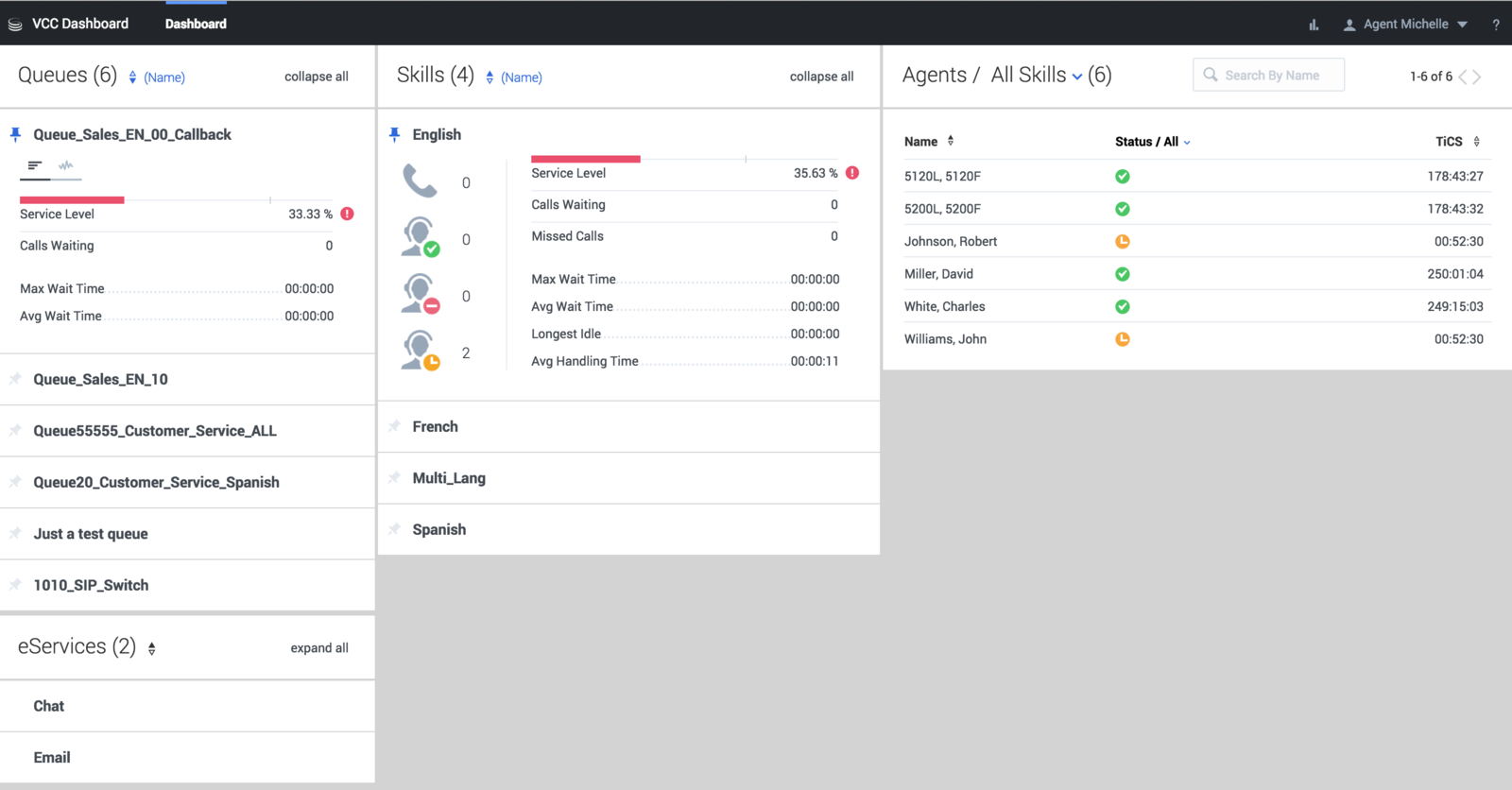Pin the Spanish skill

tap(394, 529)
